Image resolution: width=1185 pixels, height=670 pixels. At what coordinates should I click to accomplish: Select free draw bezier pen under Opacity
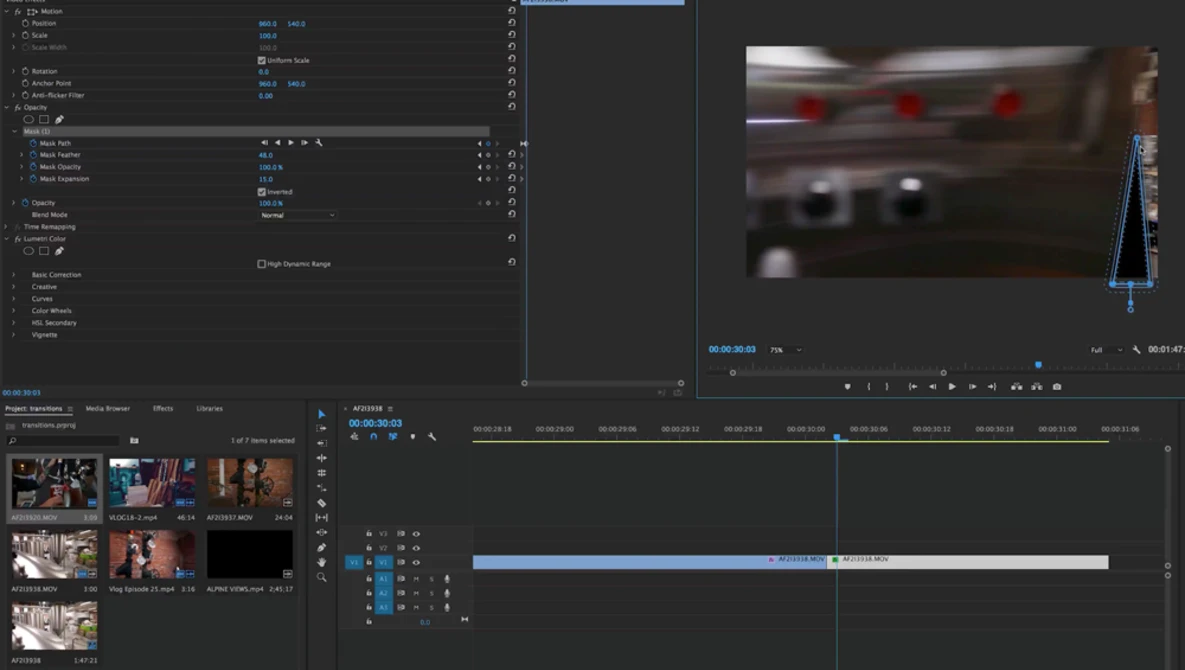coord(59,119)
